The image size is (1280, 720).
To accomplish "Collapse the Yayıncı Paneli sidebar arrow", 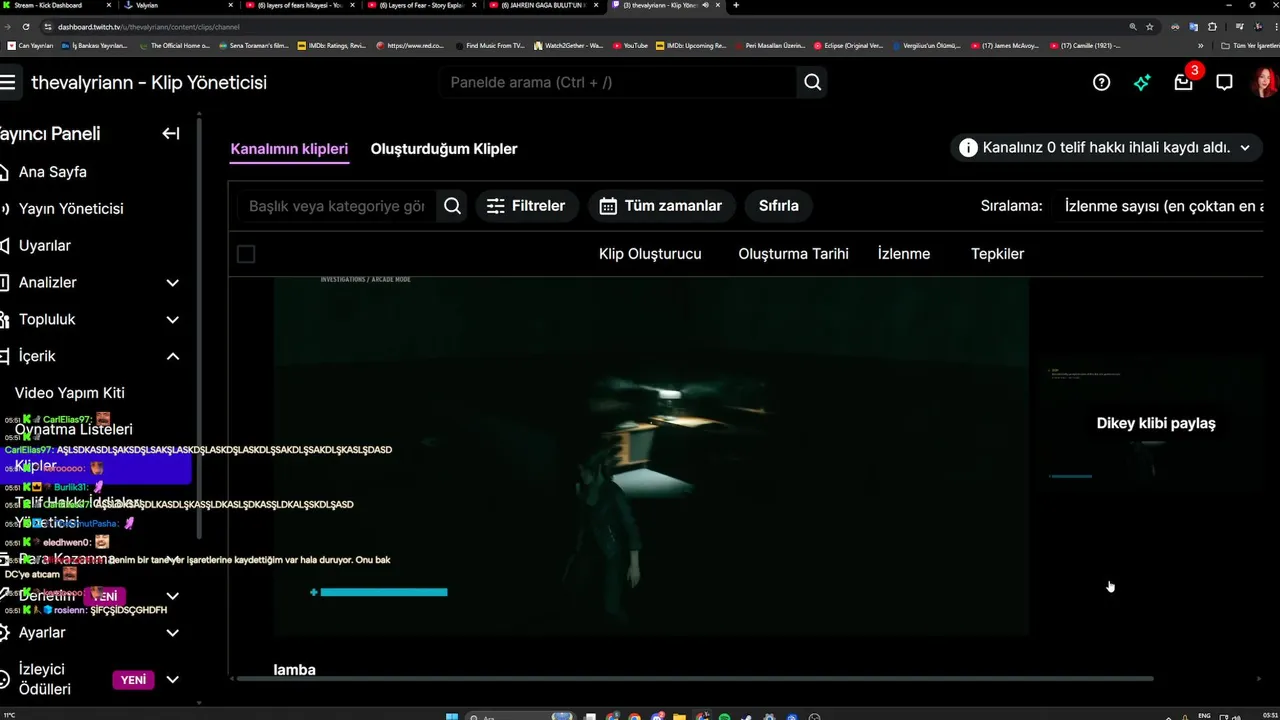I will pos(171,133).
